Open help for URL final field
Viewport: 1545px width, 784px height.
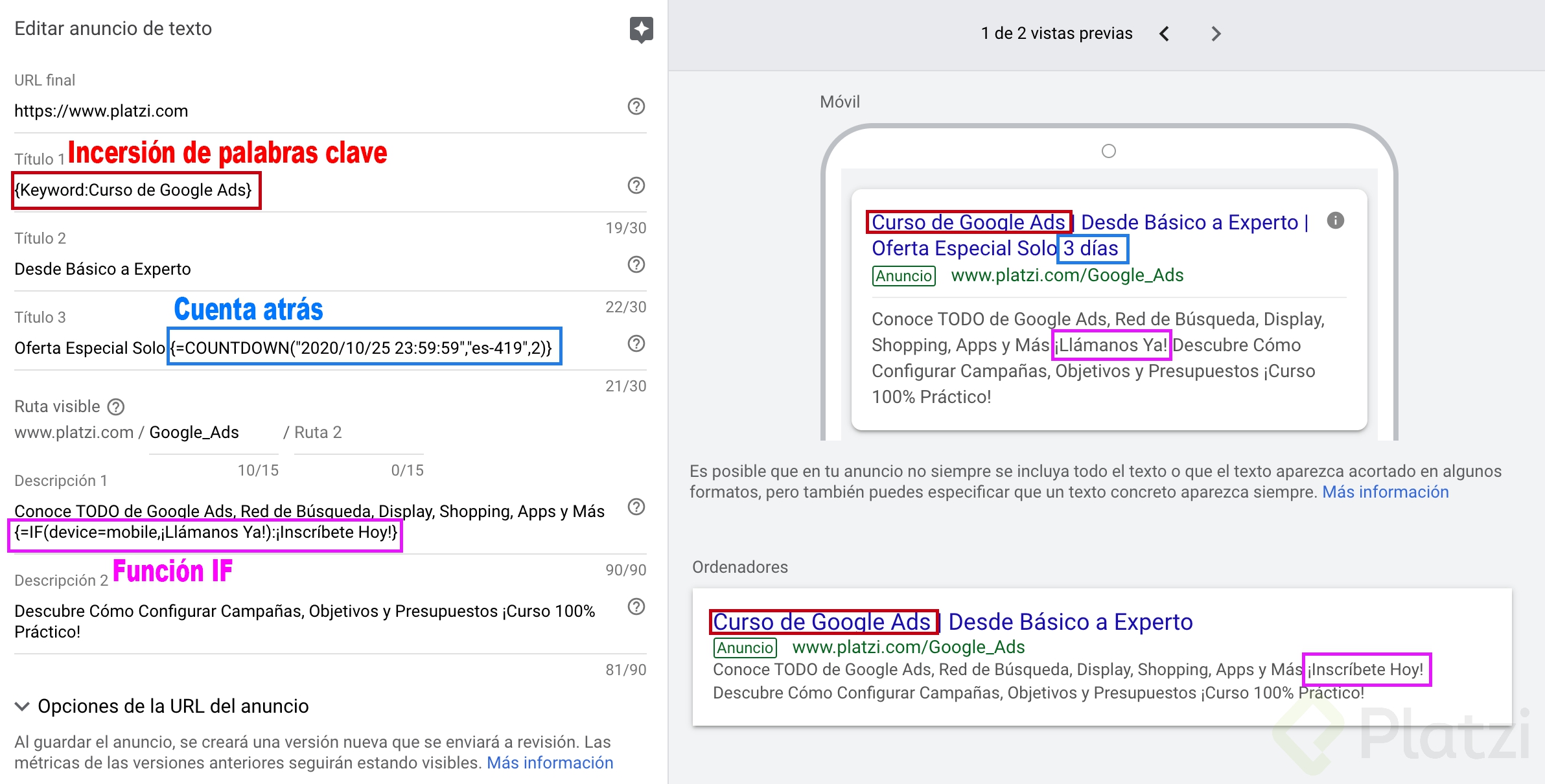point(636,106)
